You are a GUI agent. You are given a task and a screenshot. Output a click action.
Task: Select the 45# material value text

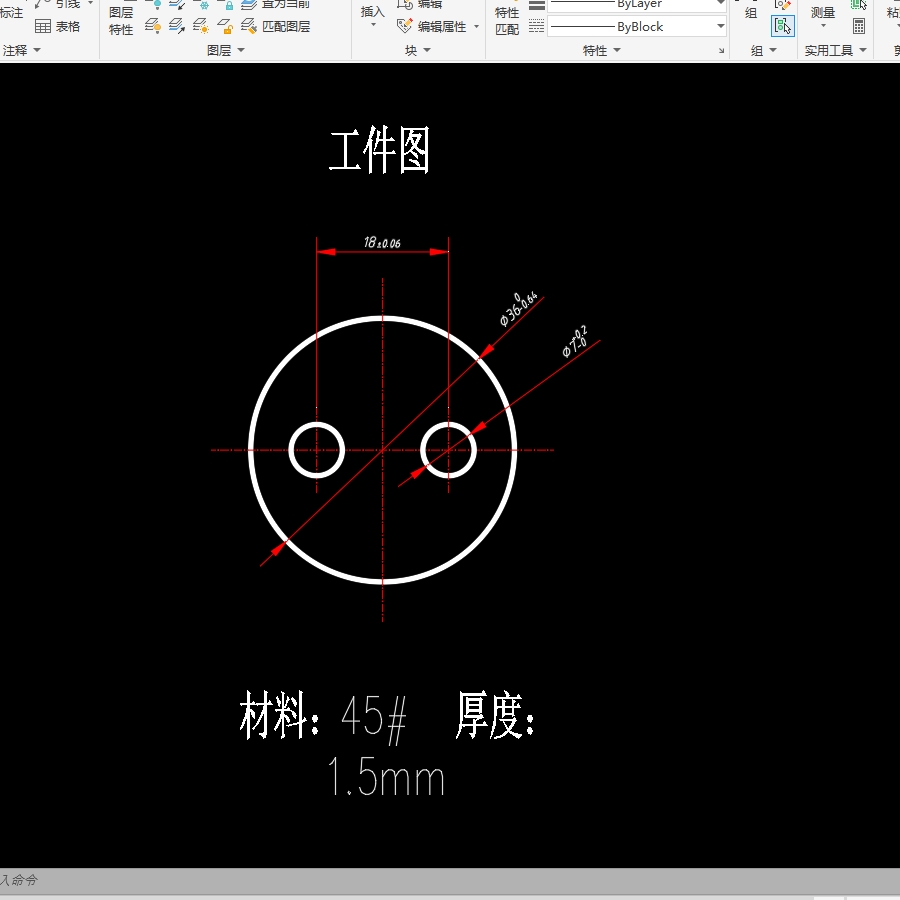374,718
